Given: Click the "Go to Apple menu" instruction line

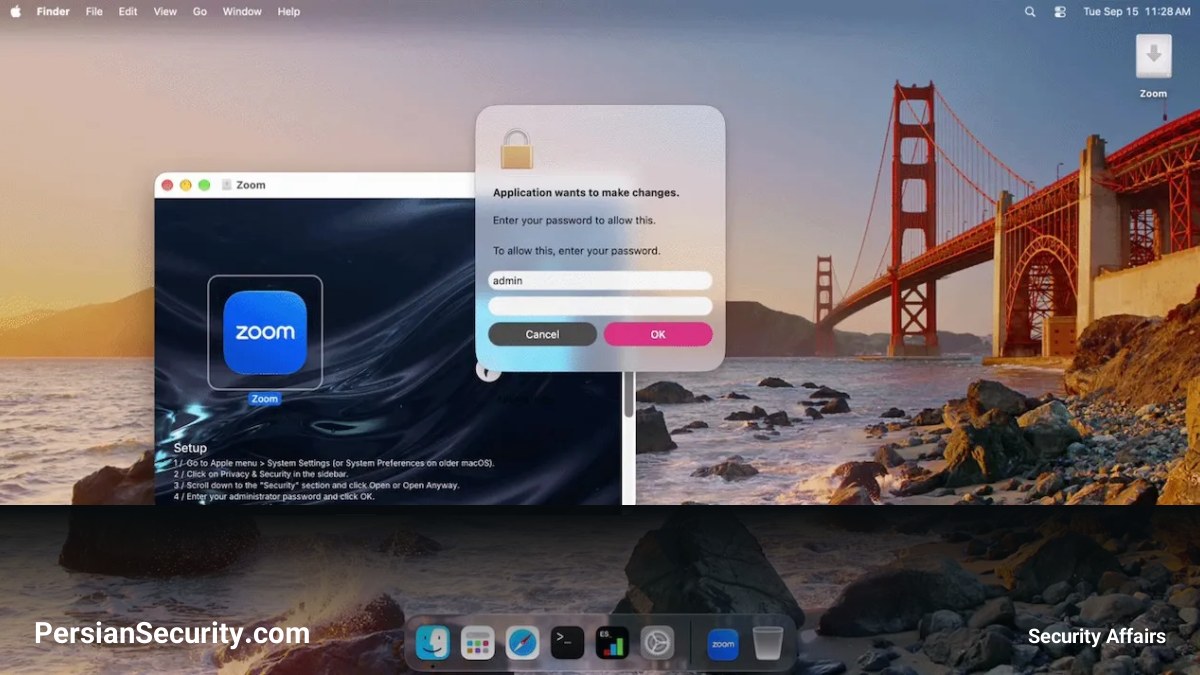Looking at the screenshot, I should (x=334, y=463).
